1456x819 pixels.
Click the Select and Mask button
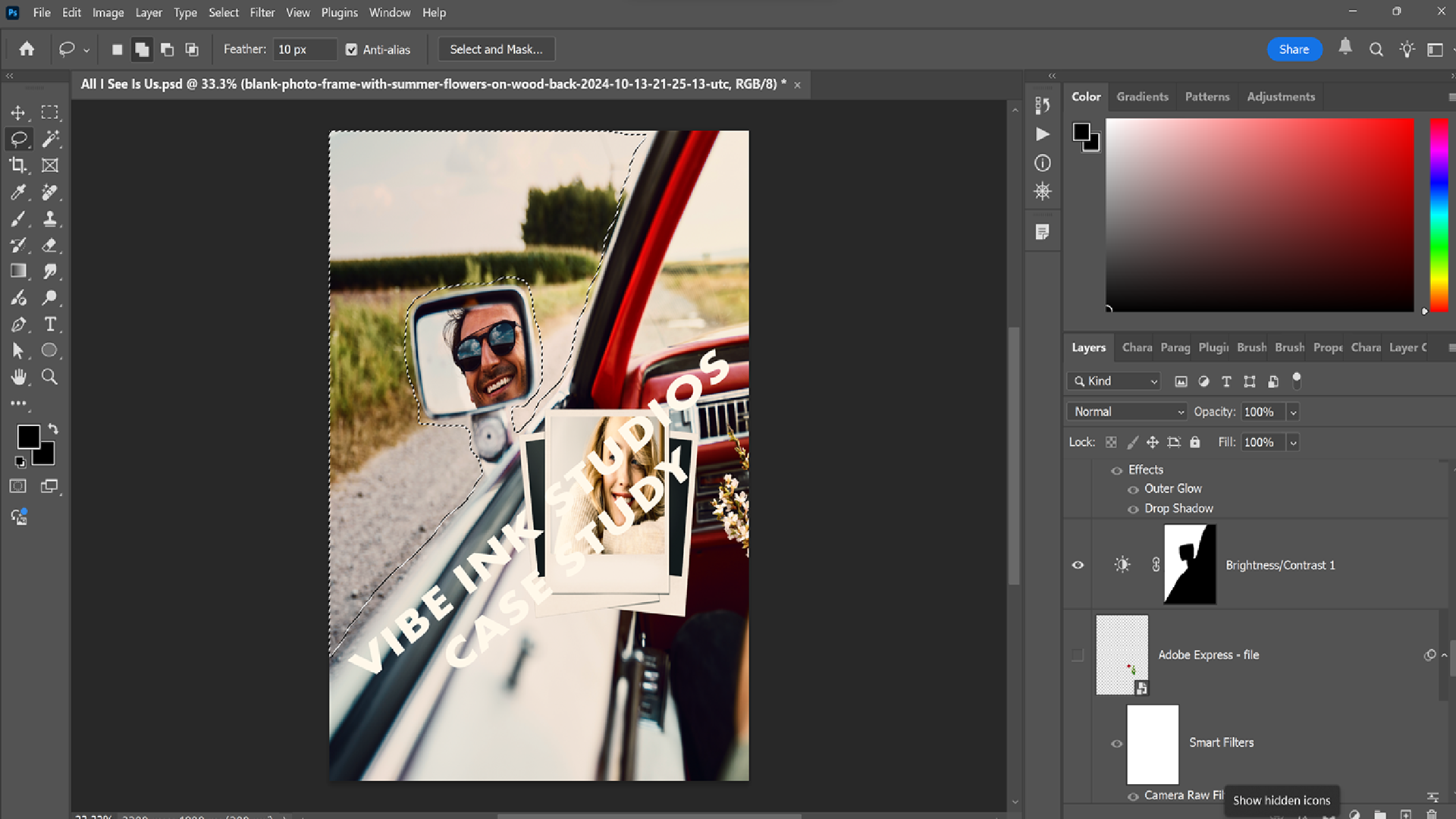coord(496,49)
